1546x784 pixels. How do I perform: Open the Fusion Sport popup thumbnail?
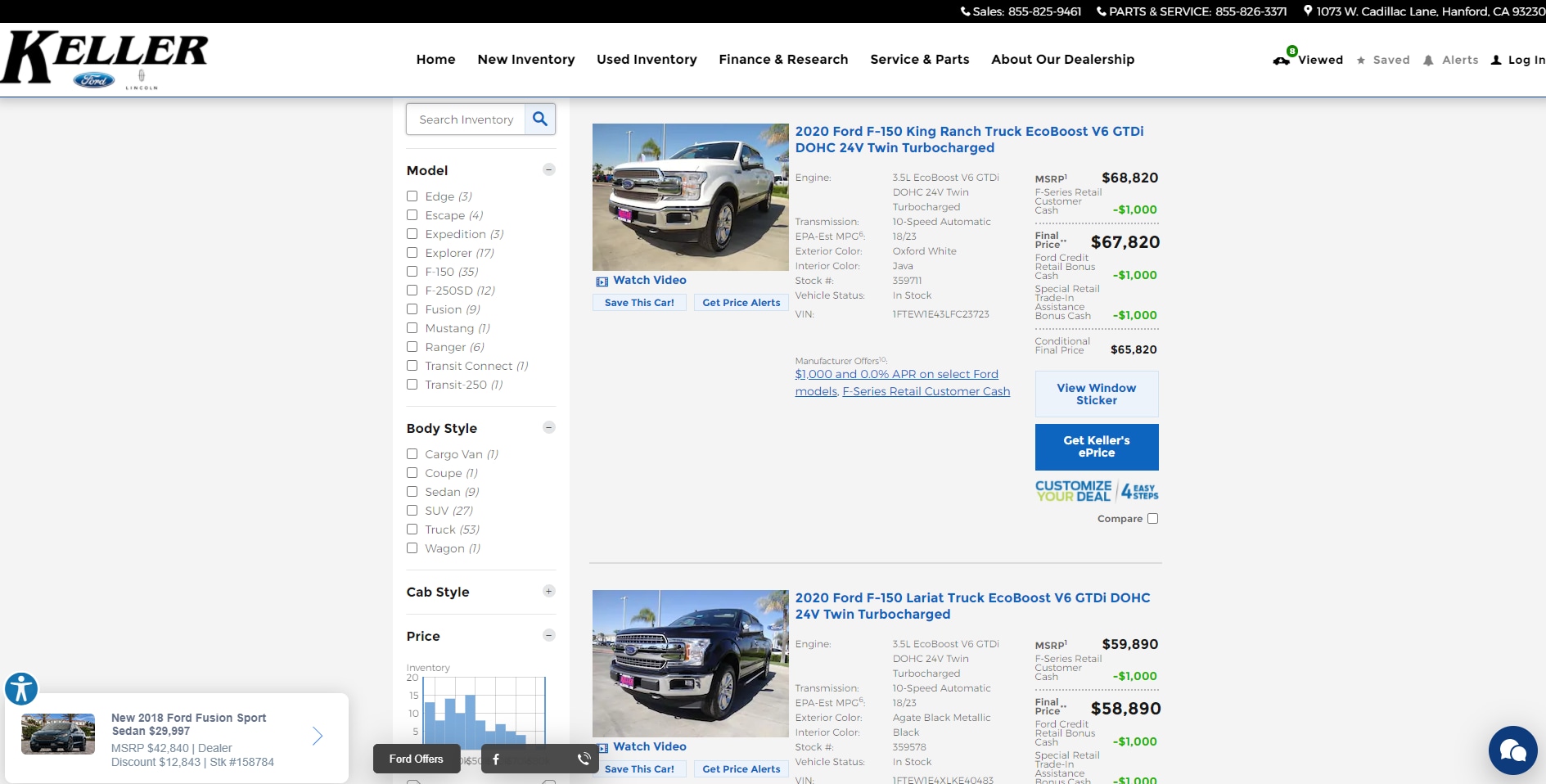coord(58,734)
